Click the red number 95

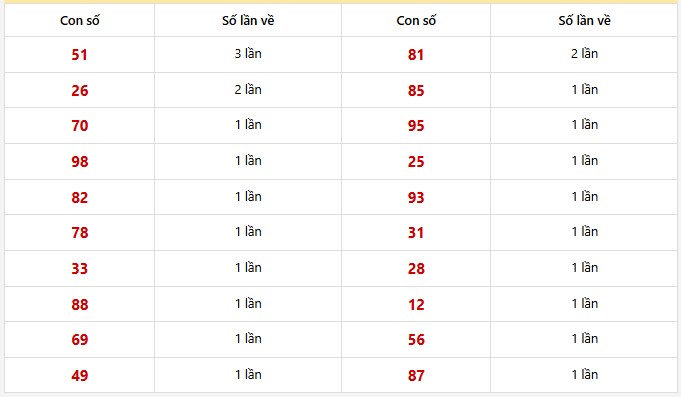pos(416,126)
